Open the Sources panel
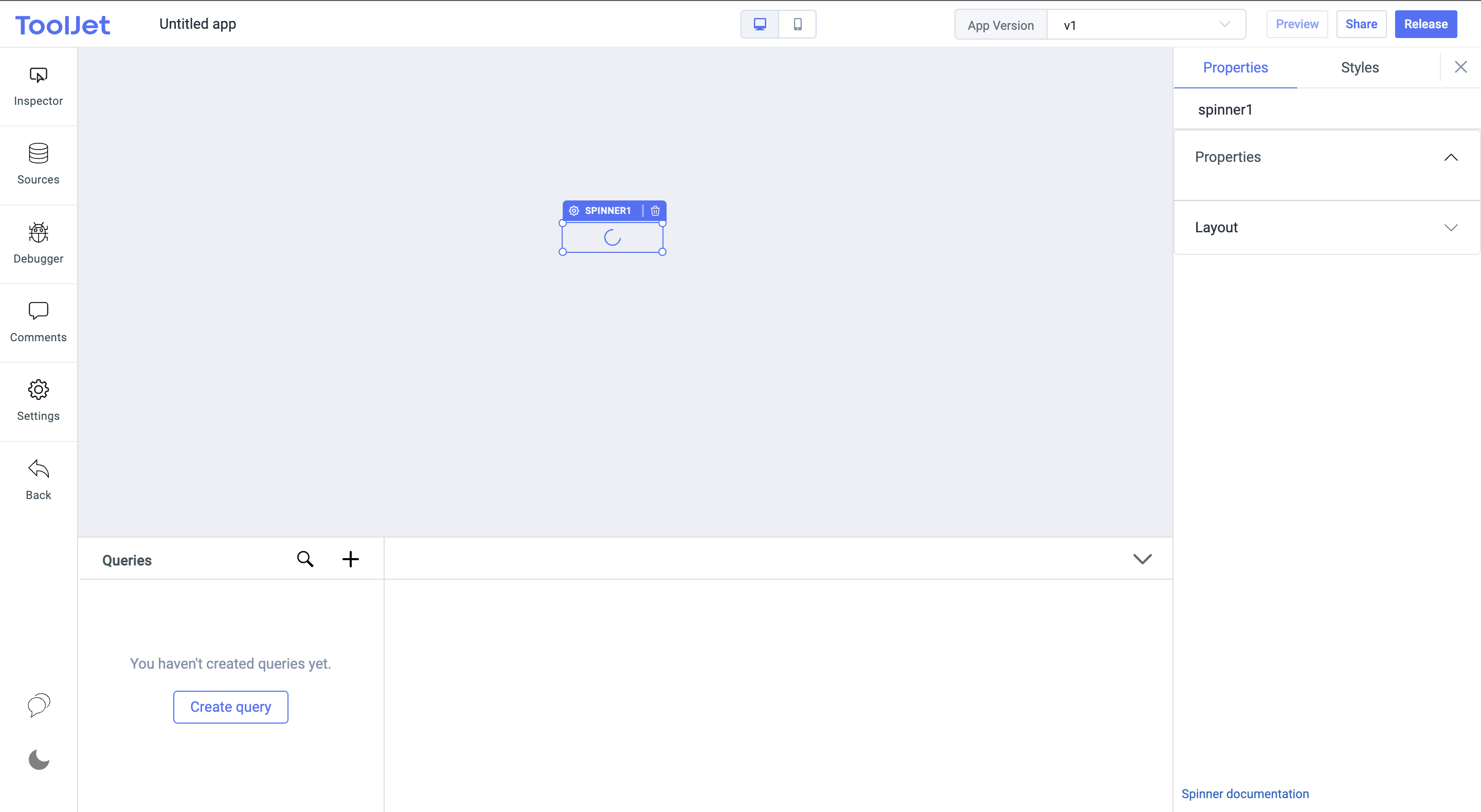Screen dimensions: 1481x812 coord(38,164)
